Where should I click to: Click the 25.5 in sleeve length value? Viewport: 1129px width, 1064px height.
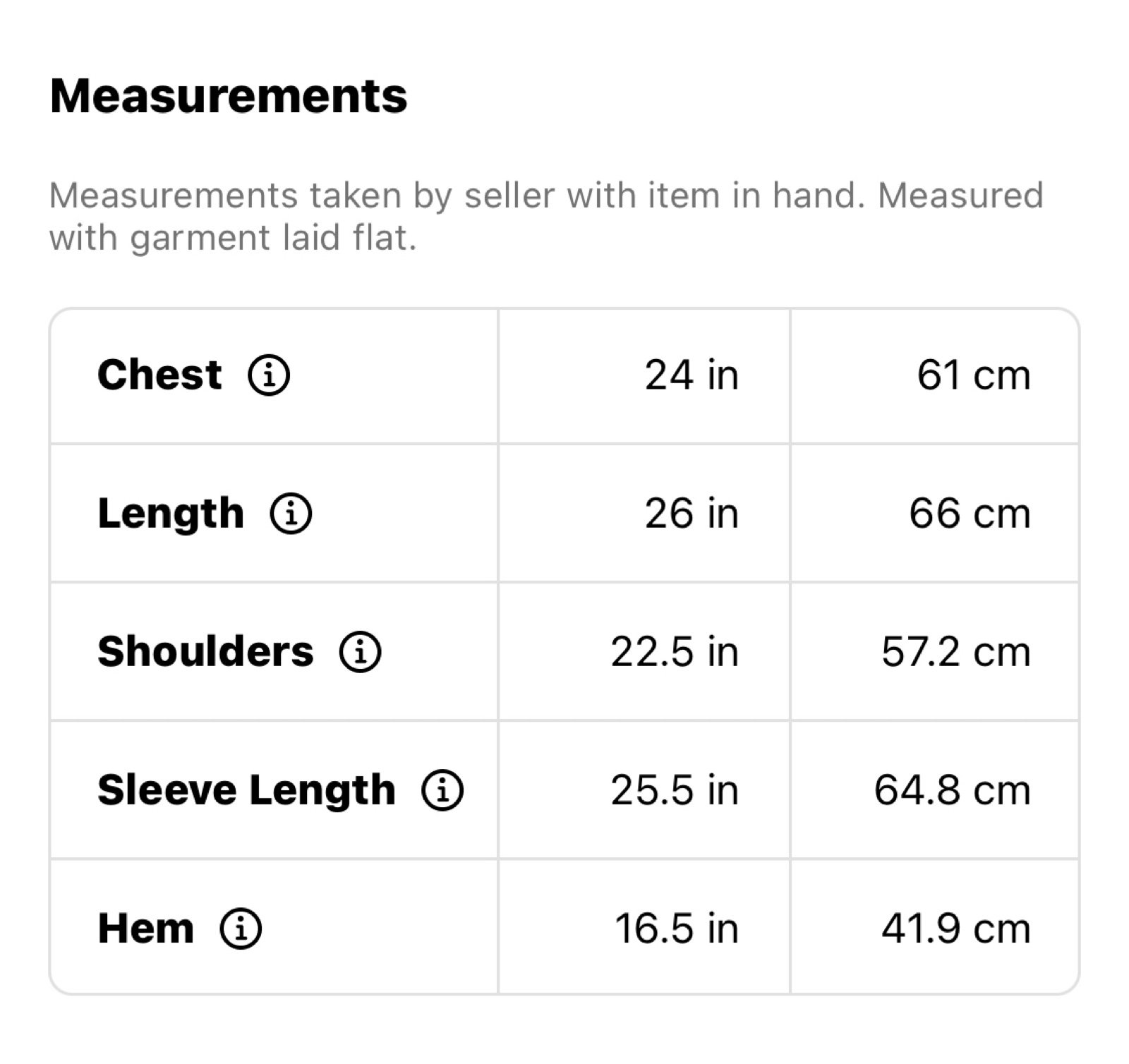click(675, 790)
